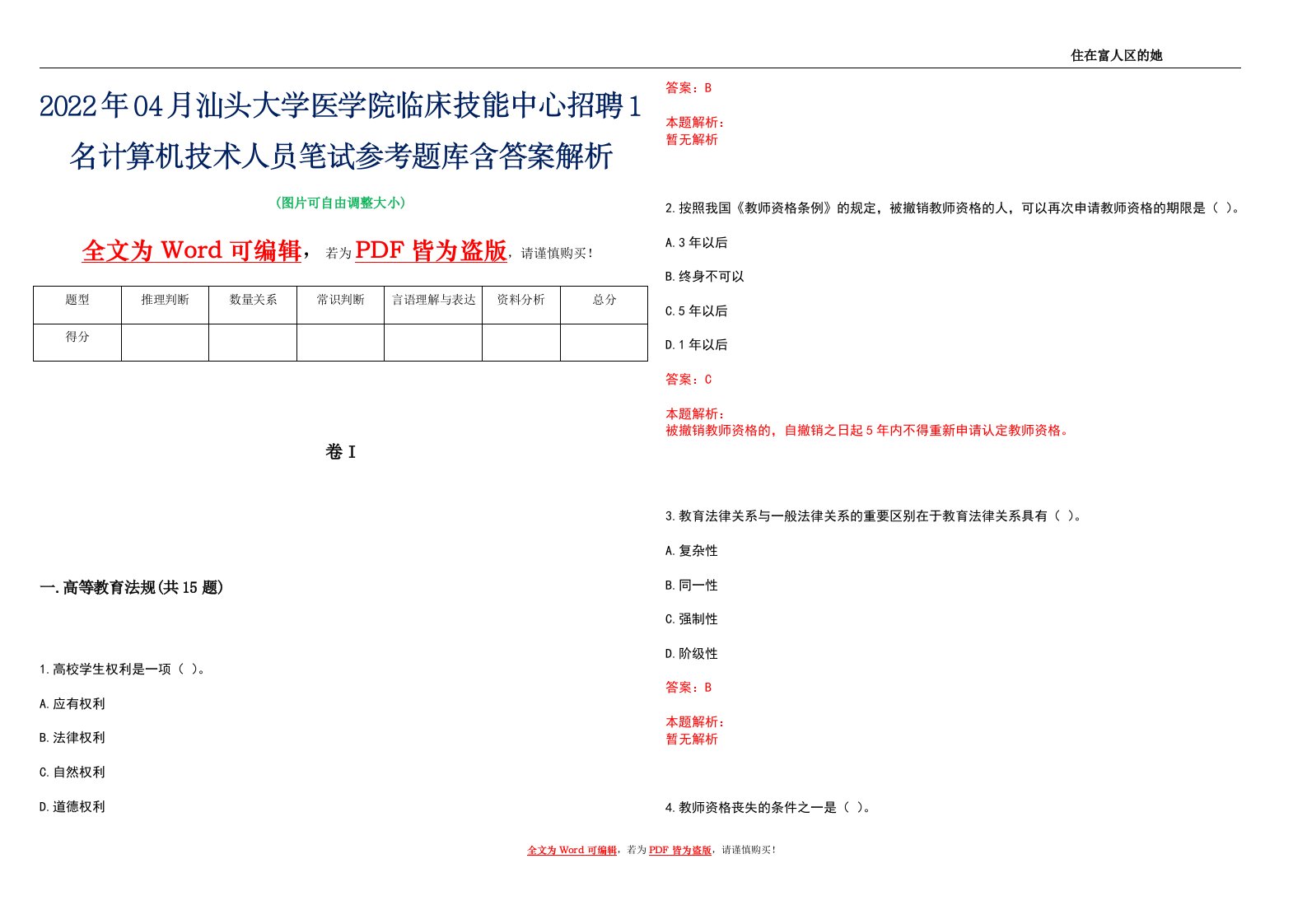Select option D.阶级性
This screenshot has height=924, width=1307.
pyautogui.click(x=692, y=653)
